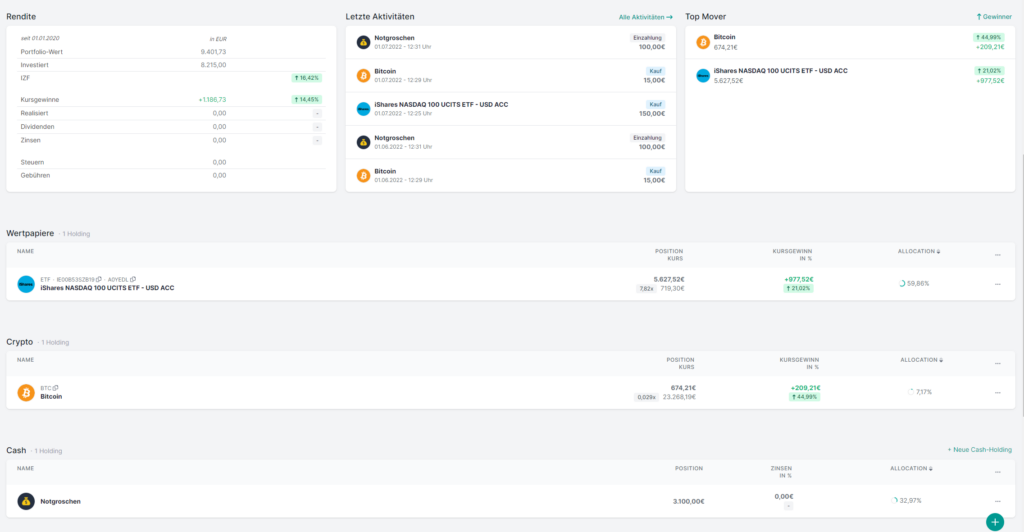
Task: Sort Crypto table by Allocation
Action: (921, 360)
